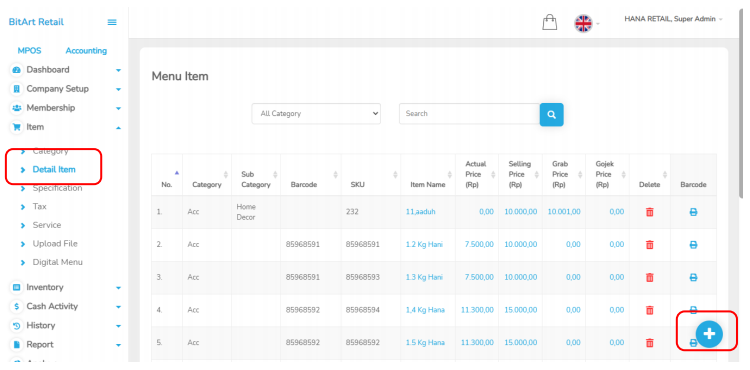Sort table by Item Name column

428,175
